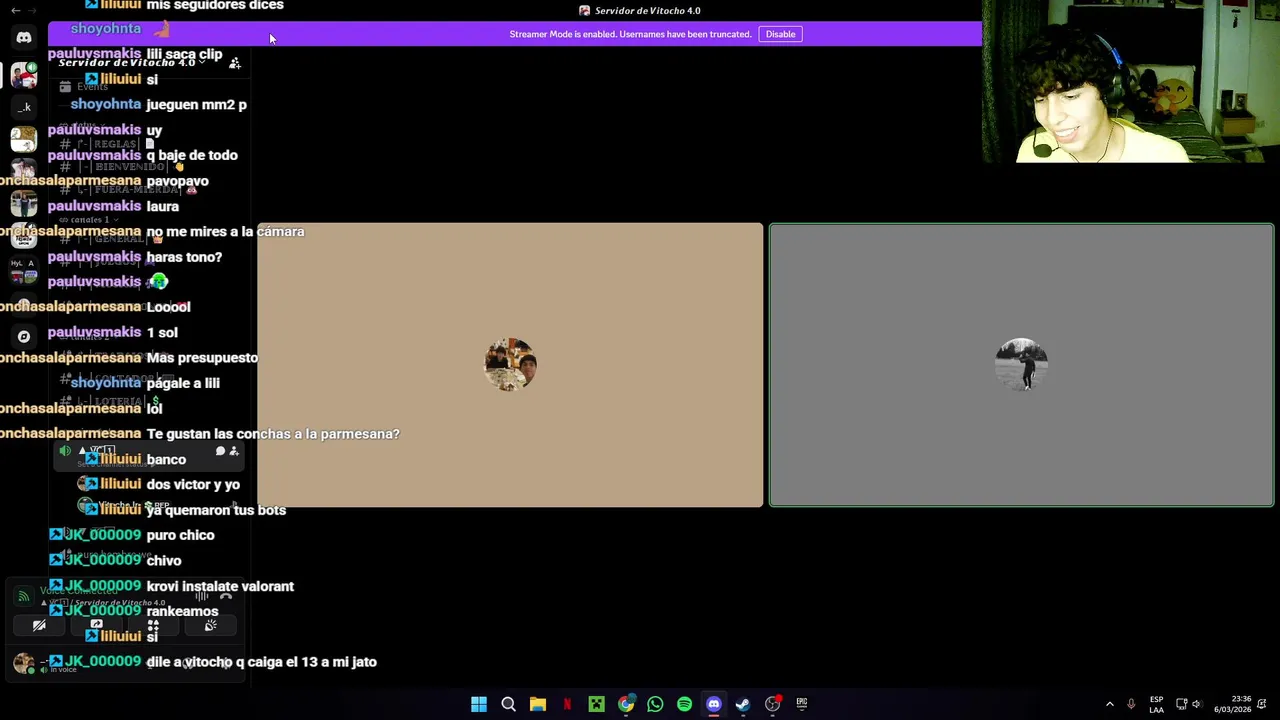Open Discord direct messages home icon

24,38
